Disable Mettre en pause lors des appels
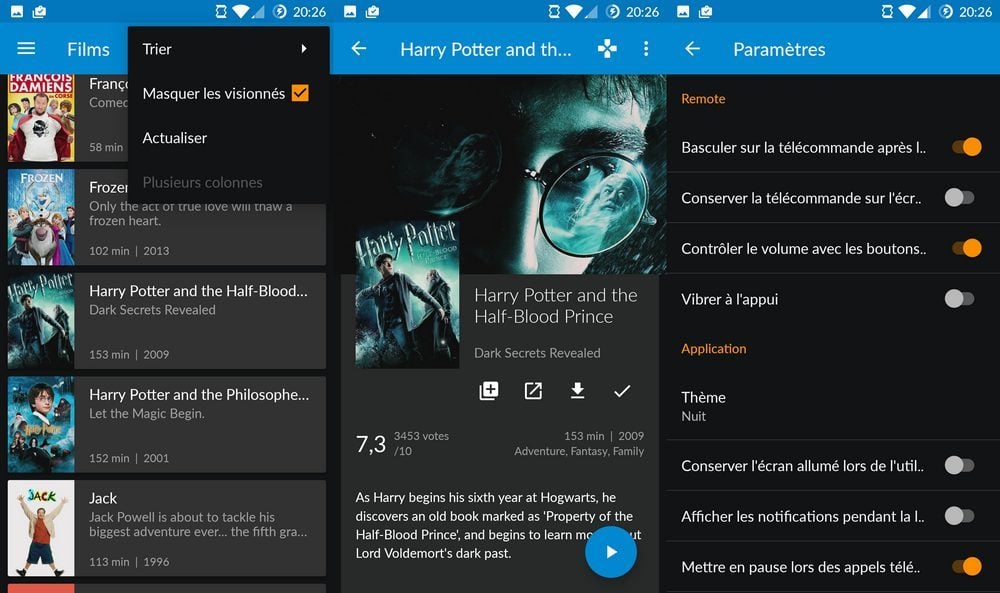 pos(967,566)
